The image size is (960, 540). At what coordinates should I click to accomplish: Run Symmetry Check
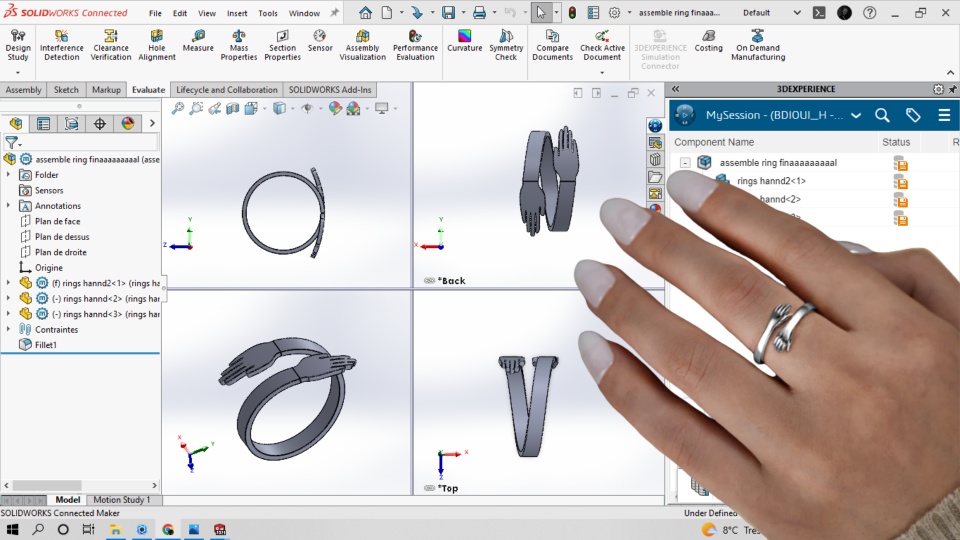(506, 45)
